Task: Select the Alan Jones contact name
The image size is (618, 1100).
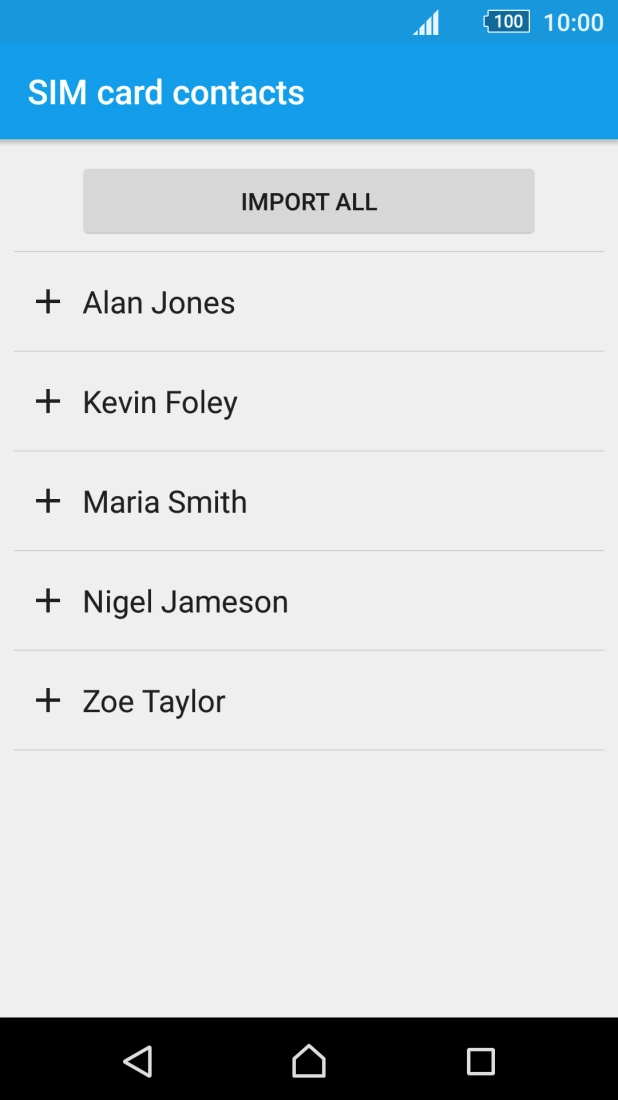Action: (x=159, y=303)
